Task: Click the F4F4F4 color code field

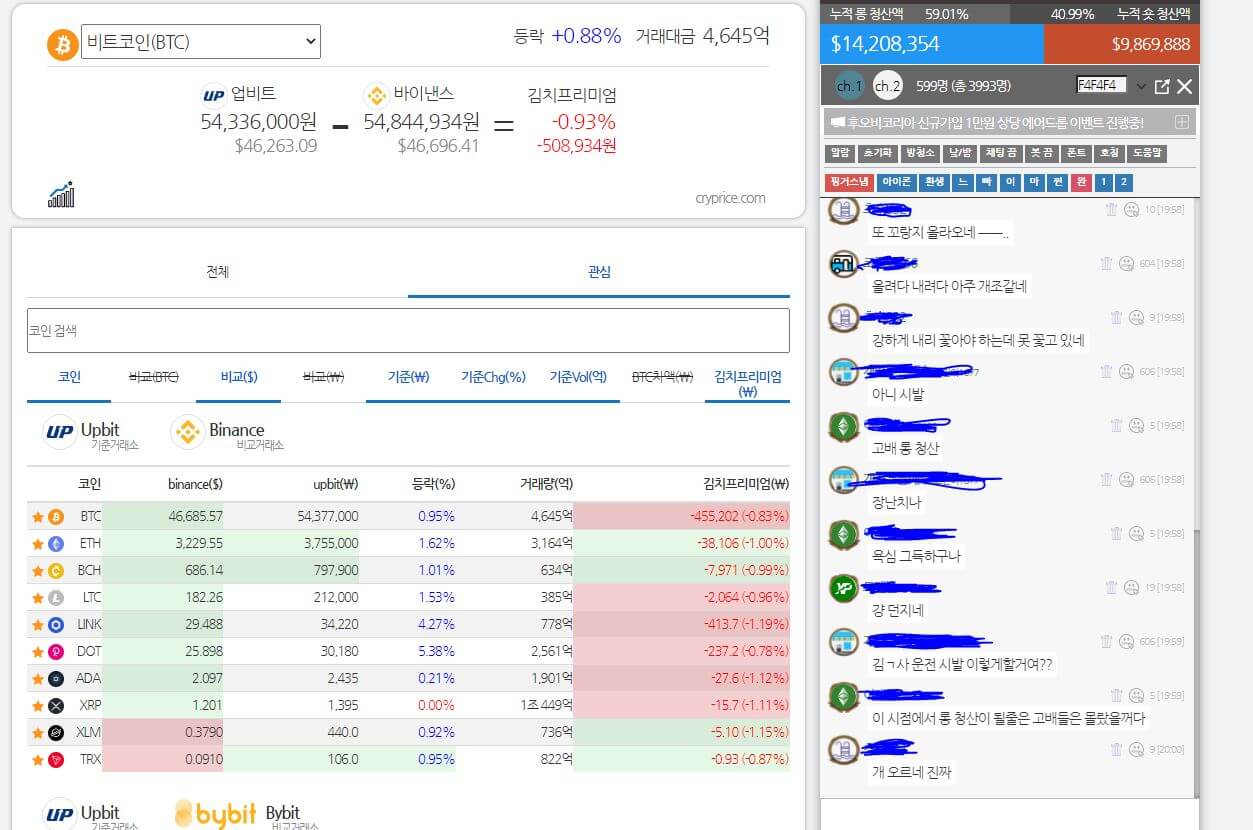Action: [x=1102, y=85]
